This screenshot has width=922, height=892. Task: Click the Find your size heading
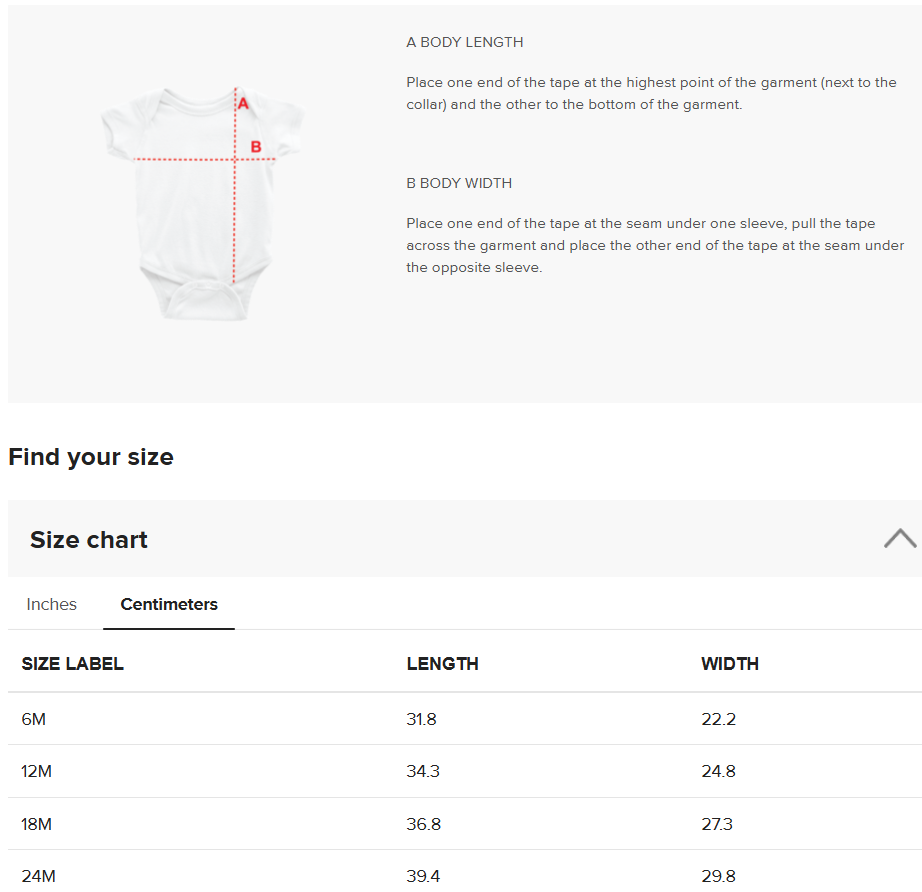91,457
